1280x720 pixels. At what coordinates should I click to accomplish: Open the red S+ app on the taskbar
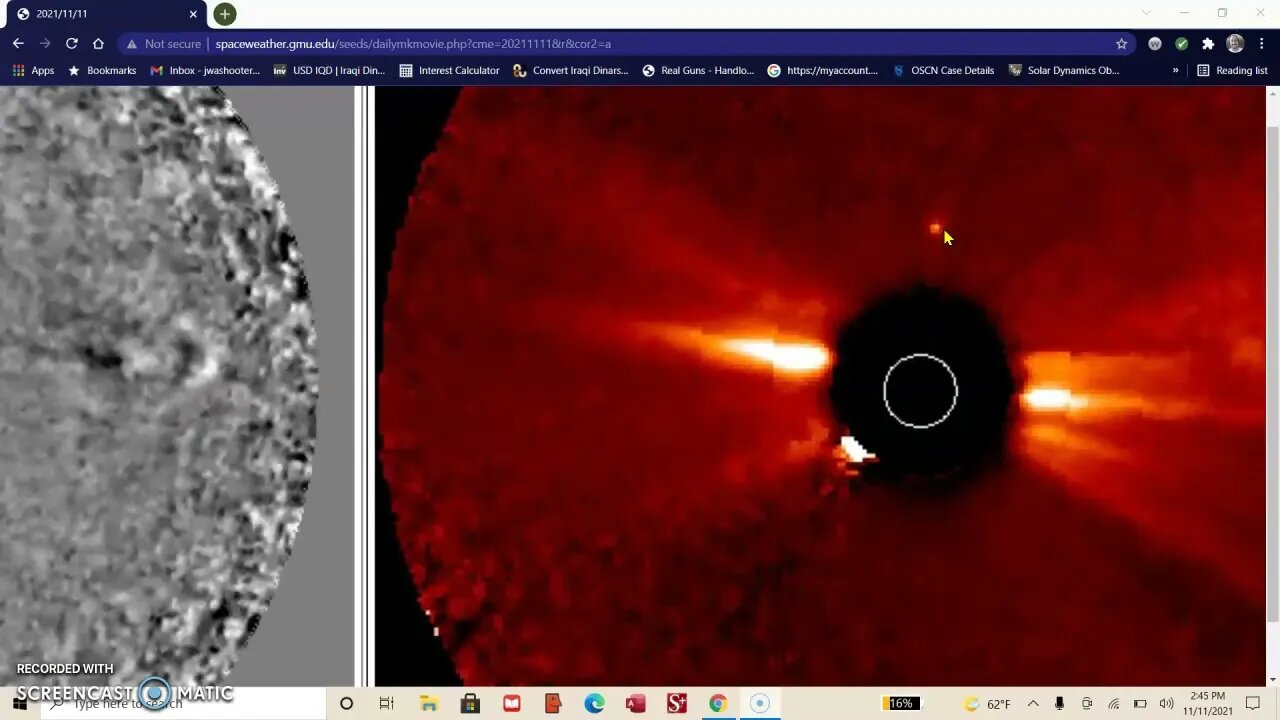pos(676,703)
